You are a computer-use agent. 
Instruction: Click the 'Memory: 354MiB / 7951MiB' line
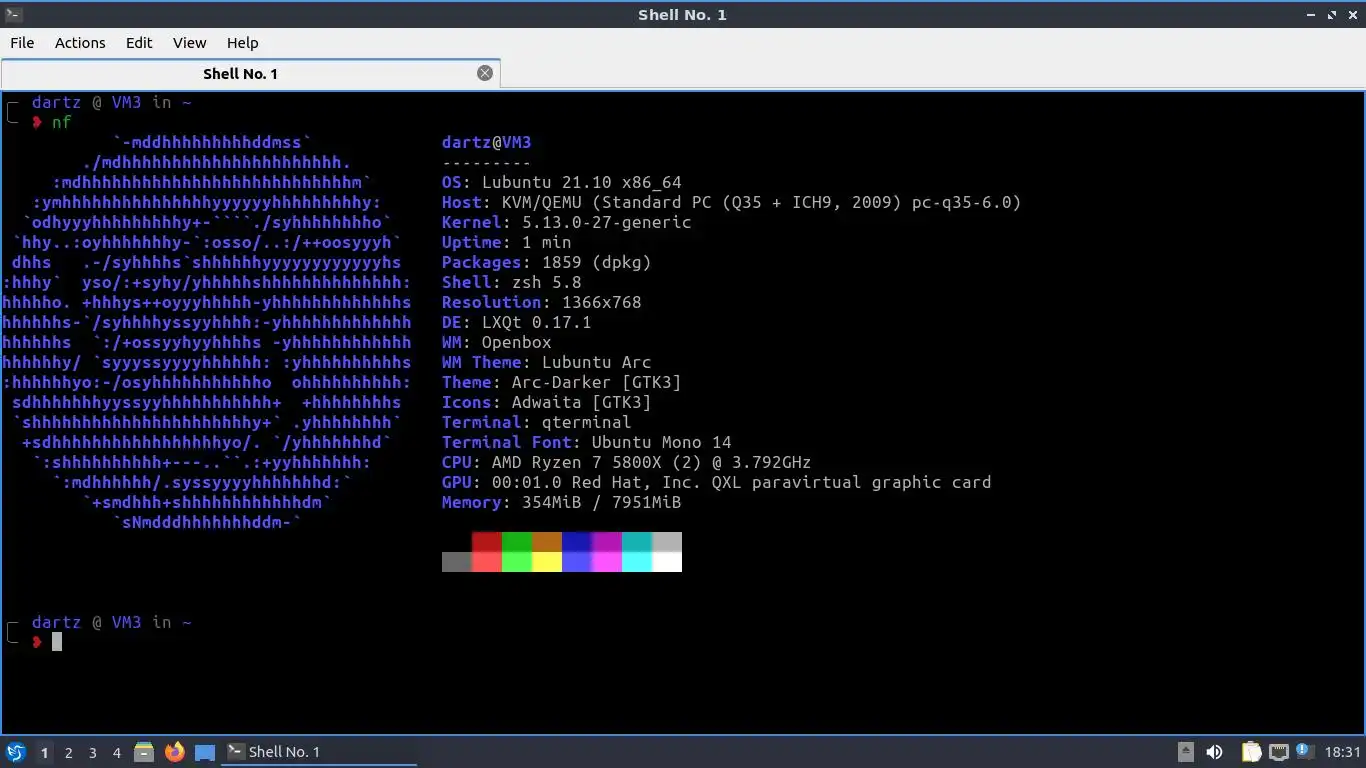point(562,502)
